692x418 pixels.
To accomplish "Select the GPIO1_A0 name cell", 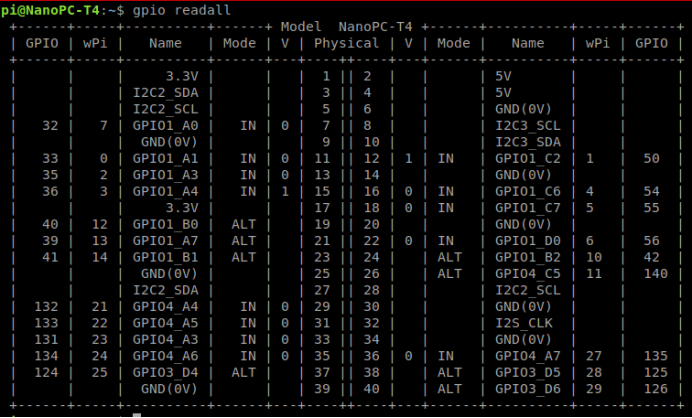I will click(165, 126).
